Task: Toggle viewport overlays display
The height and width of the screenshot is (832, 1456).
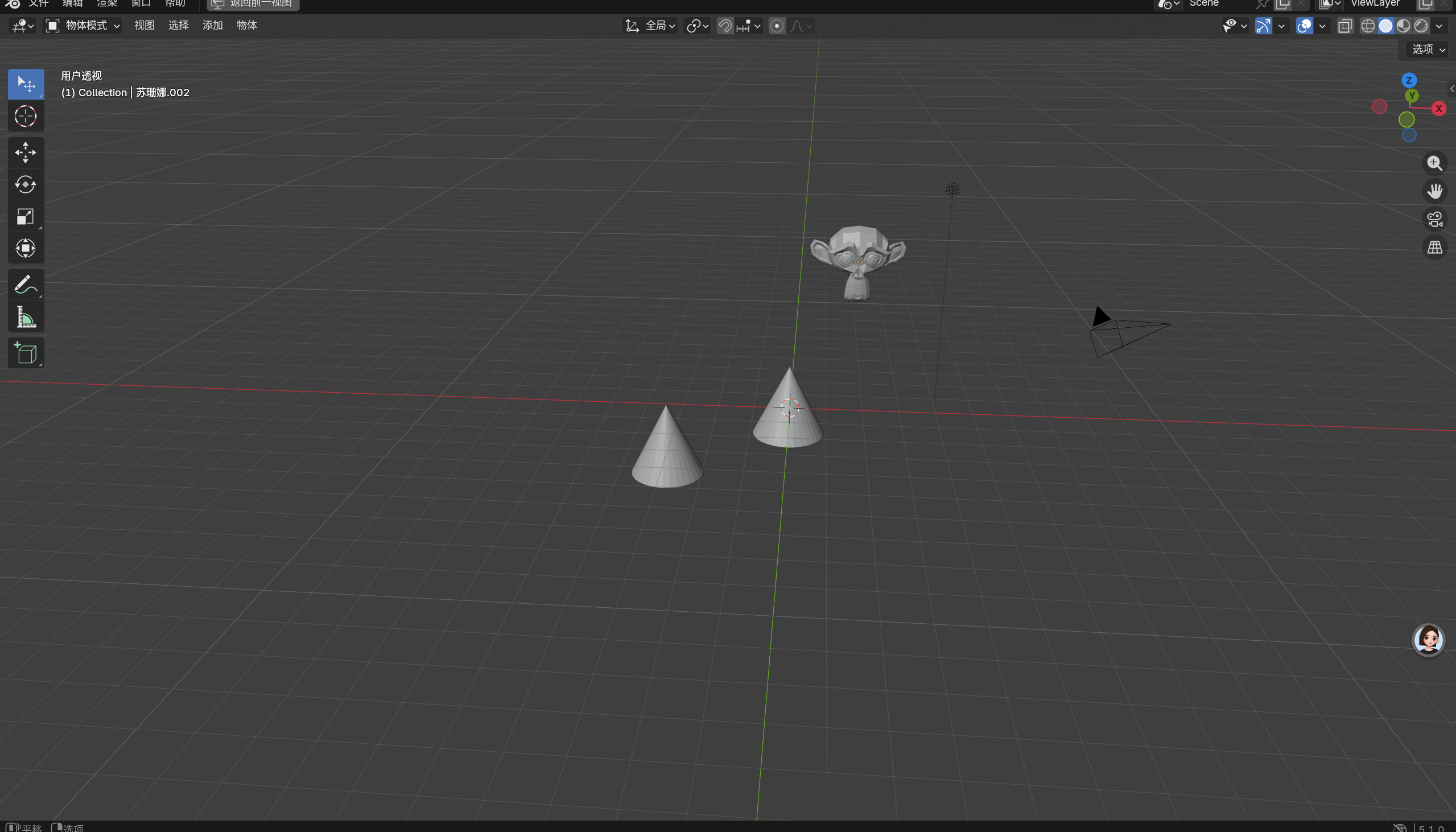Action: (x=1304, y=26)
